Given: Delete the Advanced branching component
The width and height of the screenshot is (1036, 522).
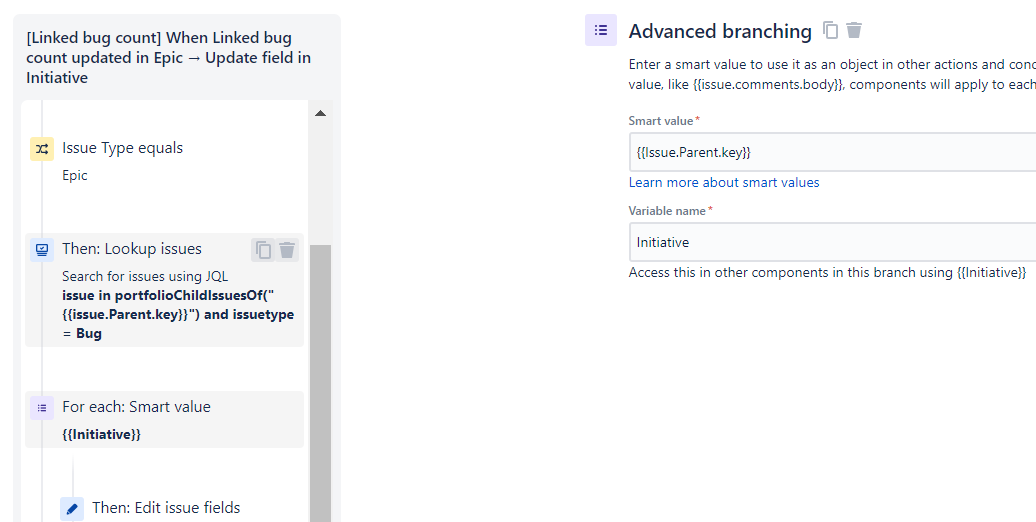Looking at the screenshot, I should (854, 30).
